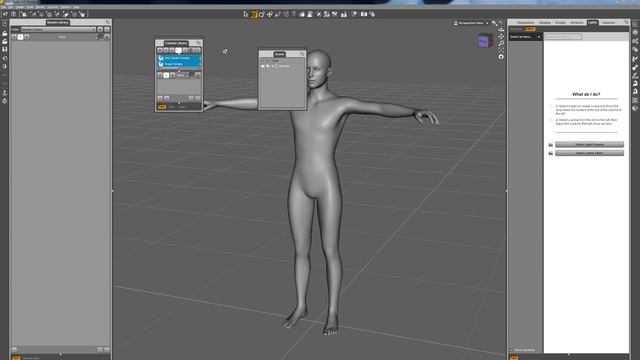Click the Frame selection viewport control

coord(501,50)
